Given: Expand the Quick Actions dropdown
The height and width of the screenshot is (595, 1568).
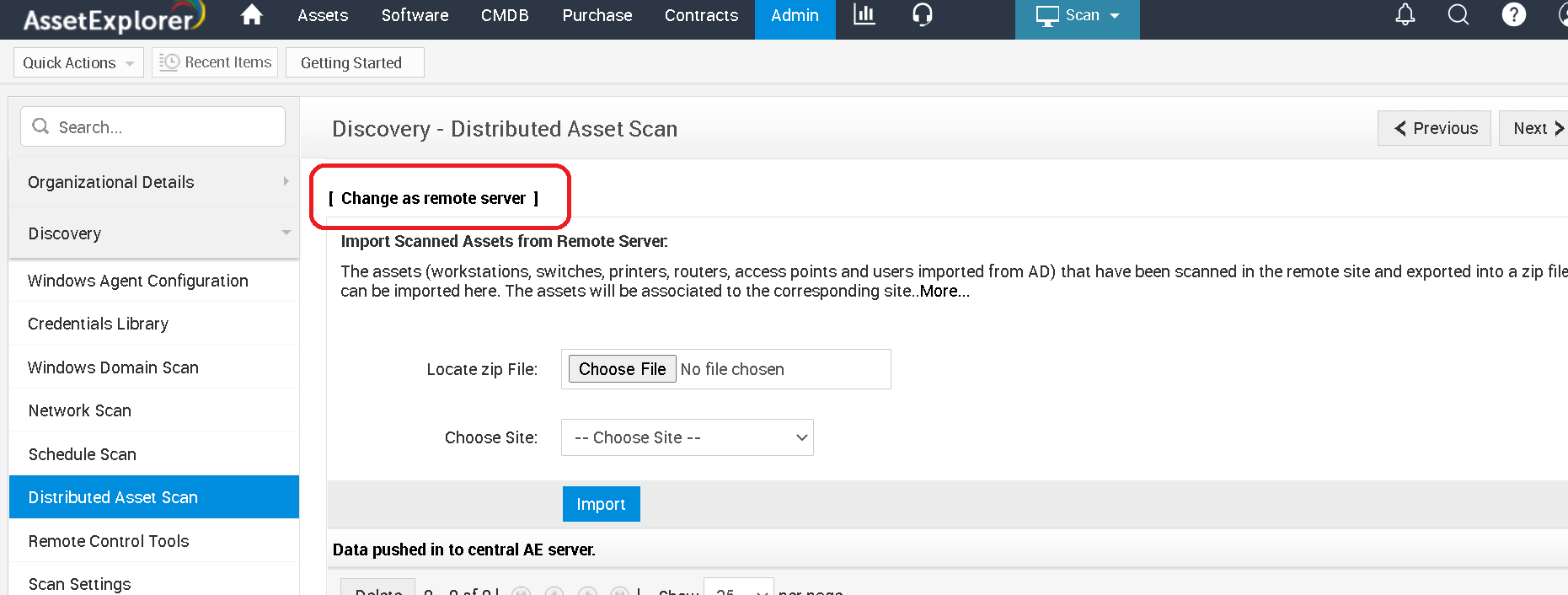Looking at the screenshot, I should [x=78, y=63].
